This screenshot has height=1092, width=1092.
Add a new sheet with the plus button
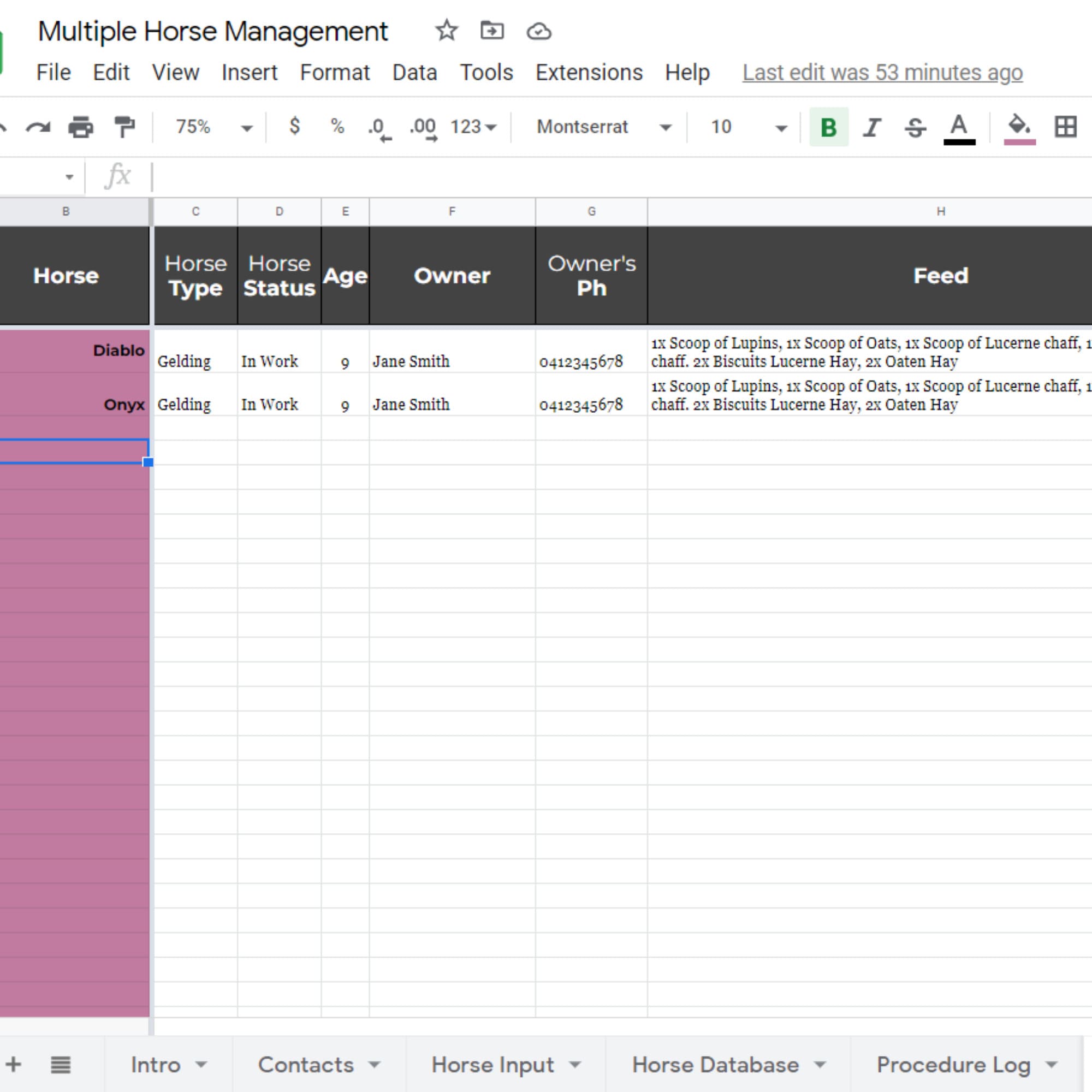click(x=14, y=1065)
